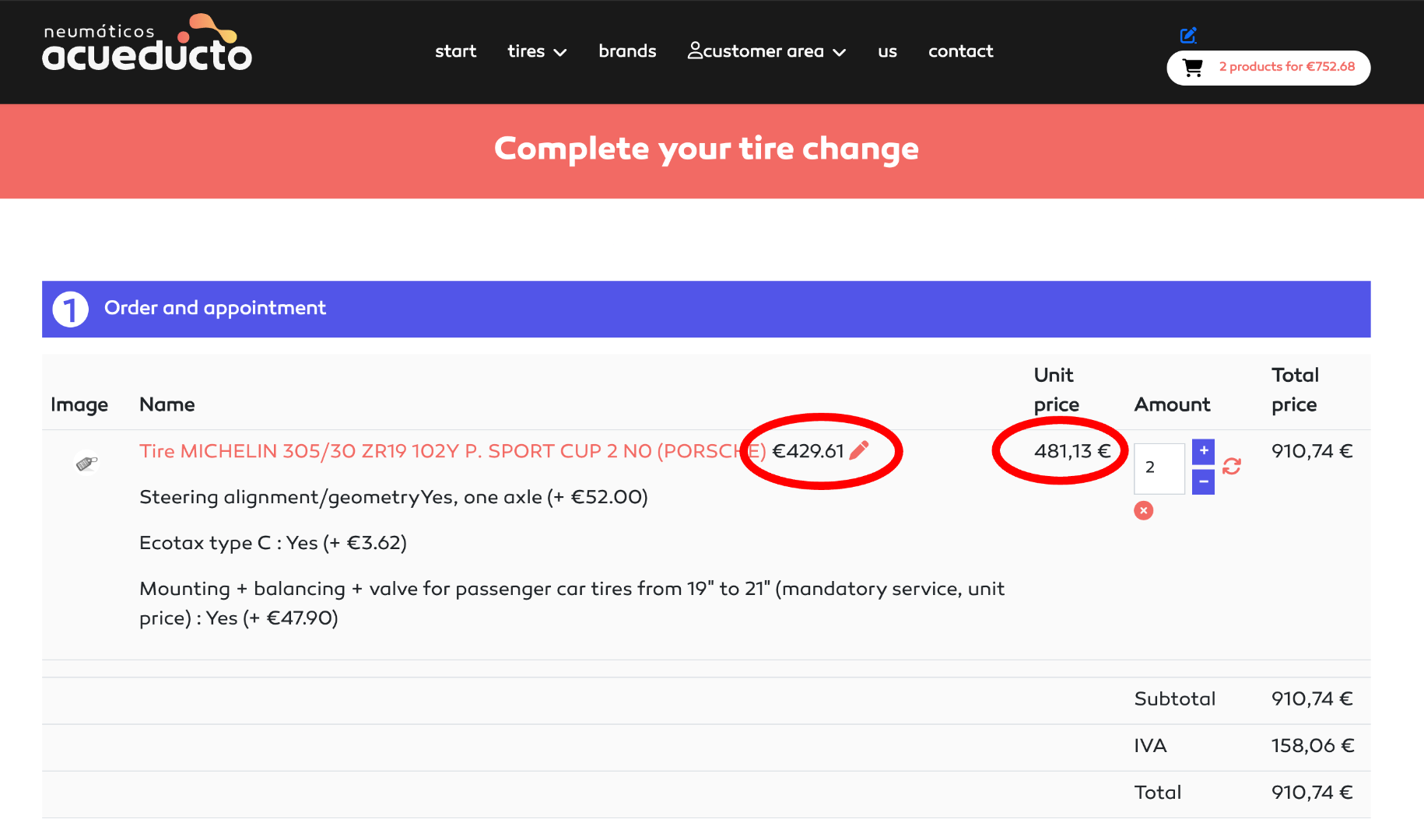The width and height of the screenshot is (1424, 840).
Task: Go to the 'us' page
Action: 887,51
